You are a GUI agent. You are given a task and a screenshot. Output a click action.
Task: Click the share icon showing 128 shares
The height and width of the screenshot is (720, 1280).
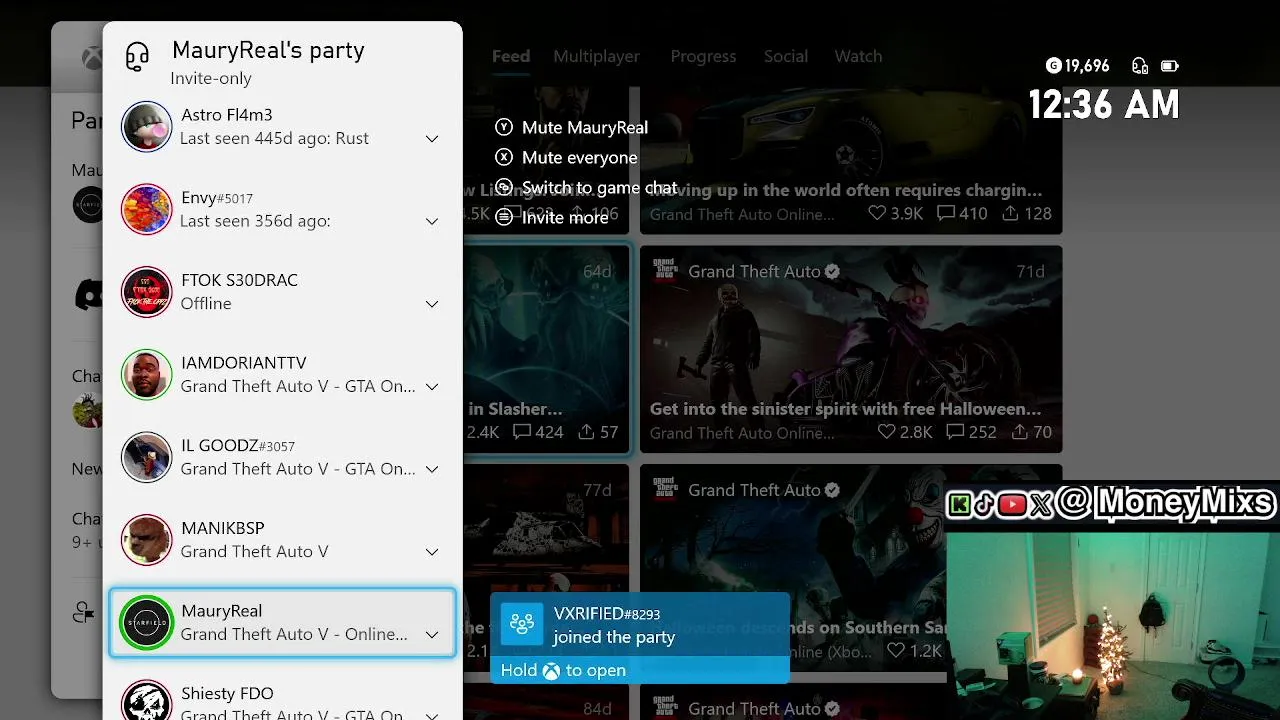pyautogui.click(x=1010, y=213)
